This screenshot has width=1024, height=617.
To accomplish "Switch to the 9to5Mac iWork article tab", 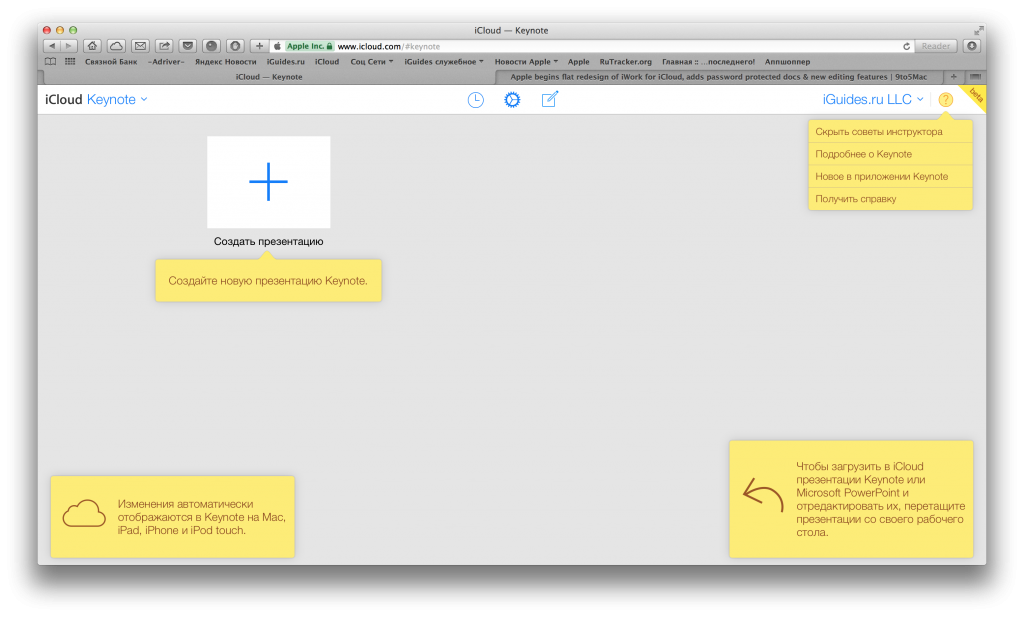I will click(718, 77).
